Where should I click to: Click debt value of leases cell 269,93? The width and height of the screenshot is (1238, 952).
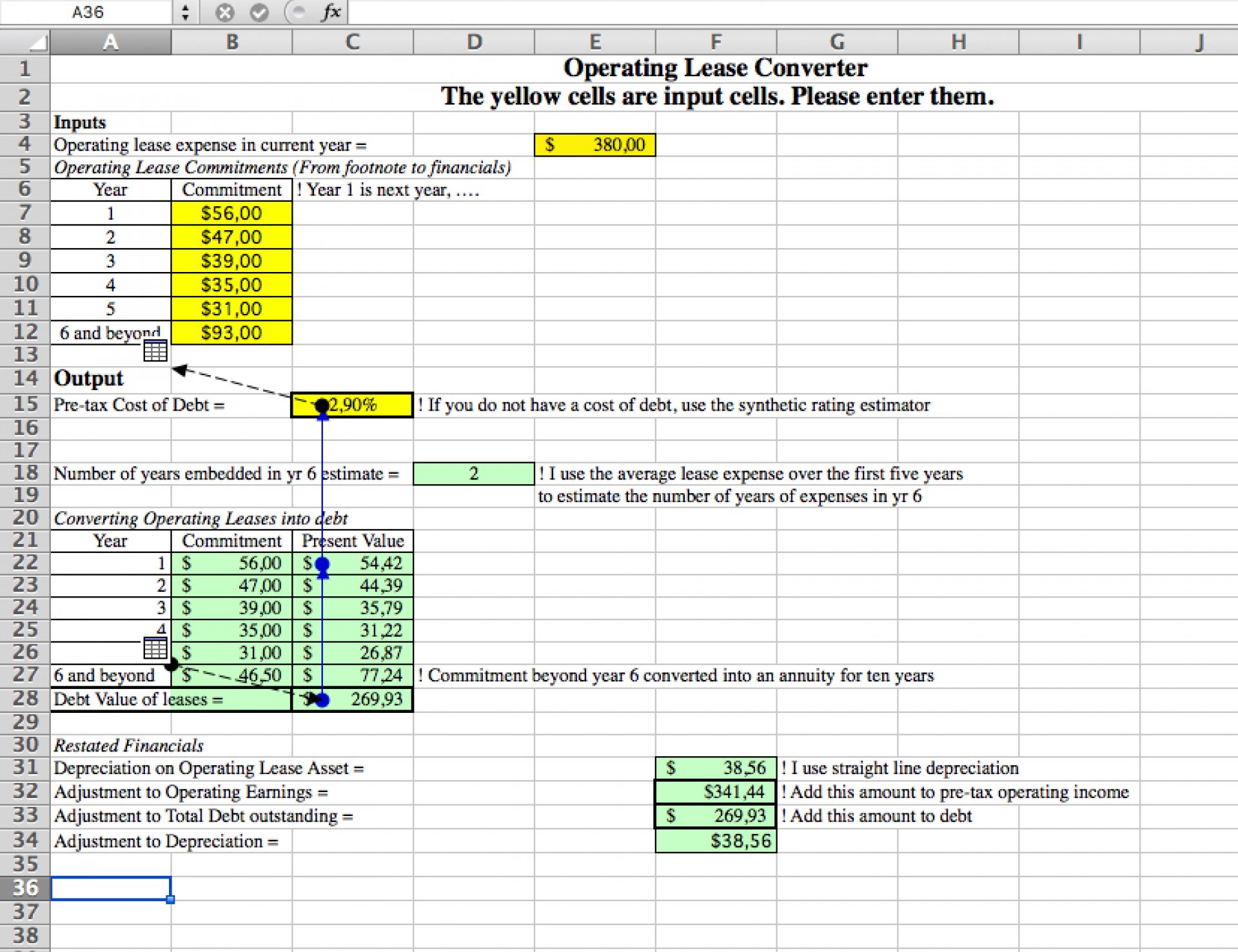353,699
